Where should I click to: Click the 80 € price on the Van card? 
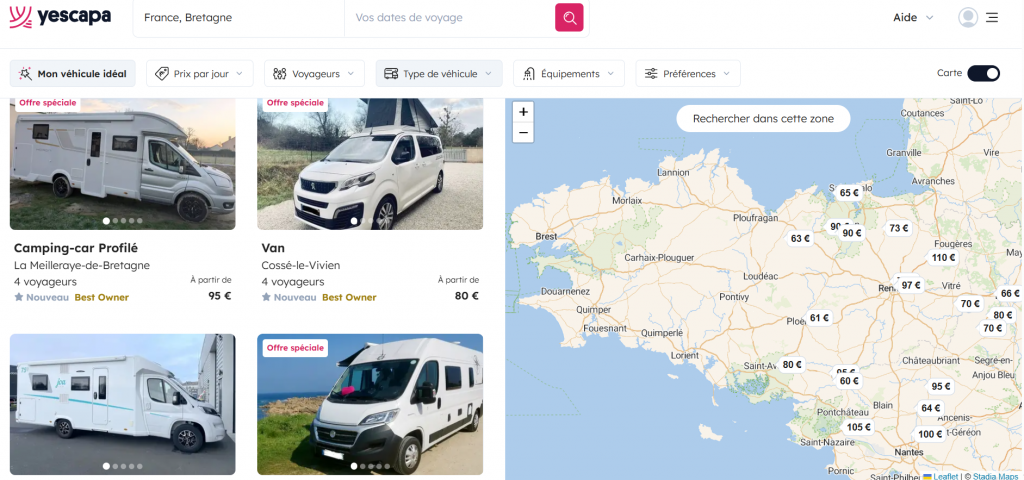(467, 295)
